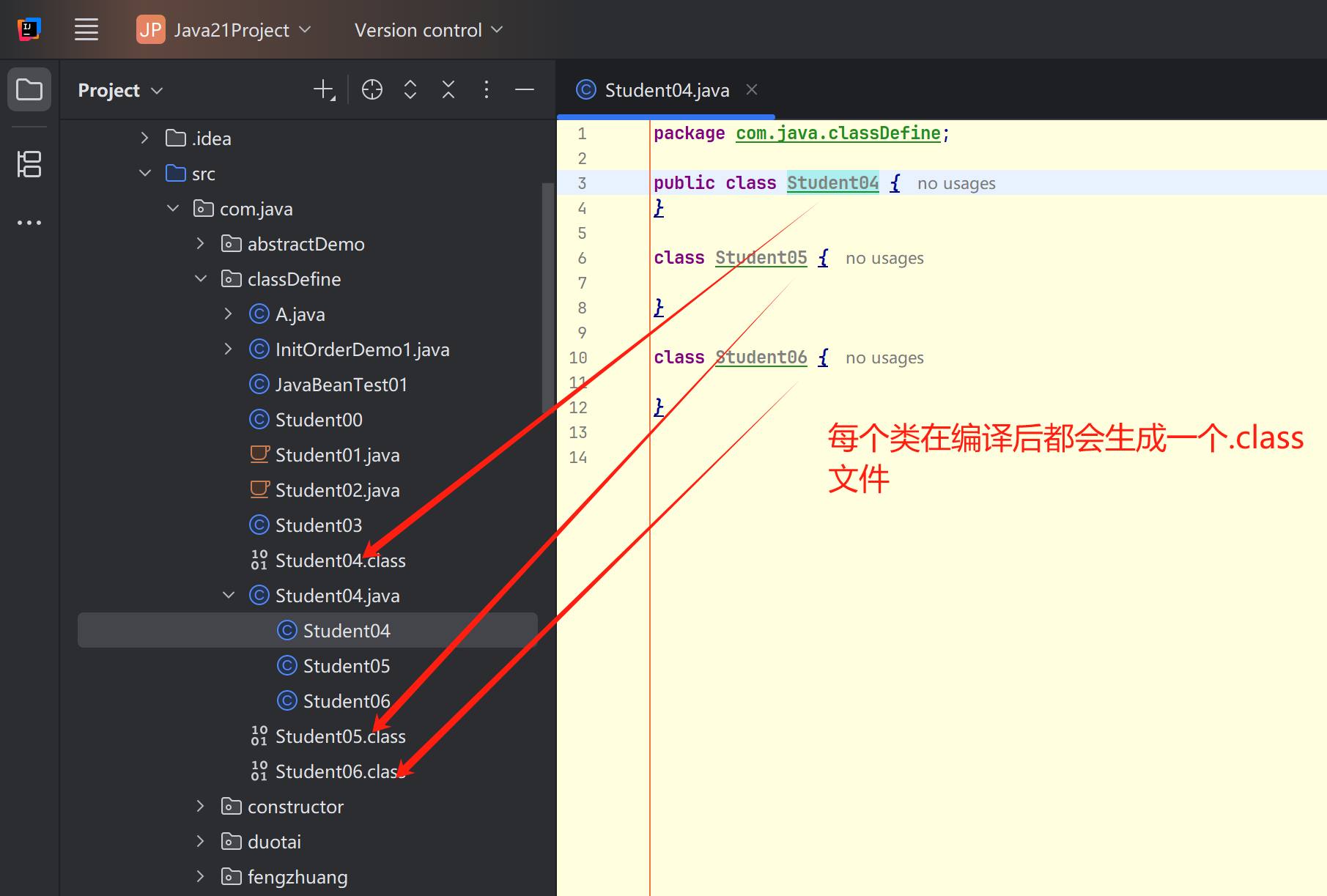Expand the constructor package

click(200, 806)
